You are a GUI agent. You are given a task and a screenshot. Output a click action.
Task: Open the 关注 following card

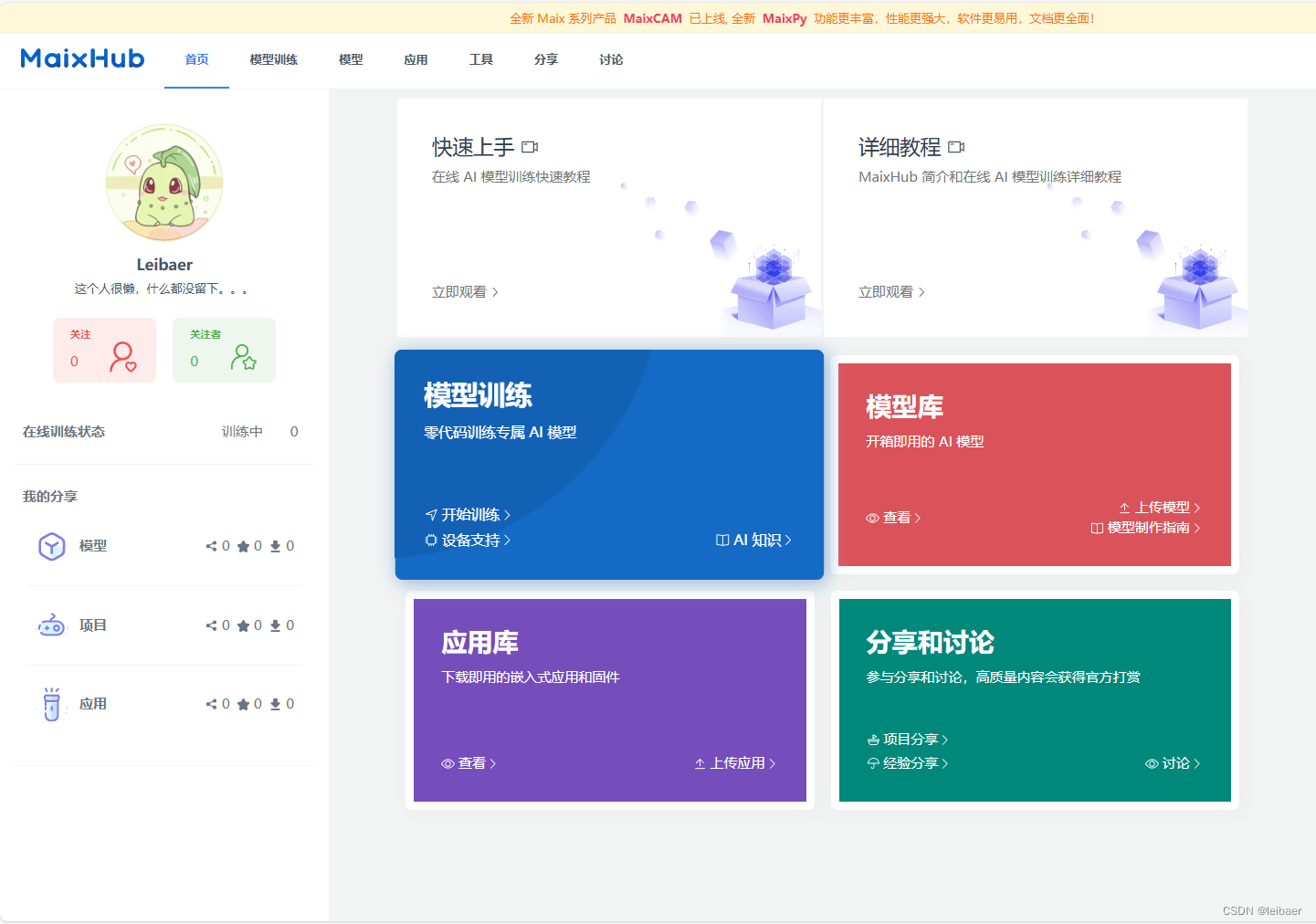click(104, 350)
